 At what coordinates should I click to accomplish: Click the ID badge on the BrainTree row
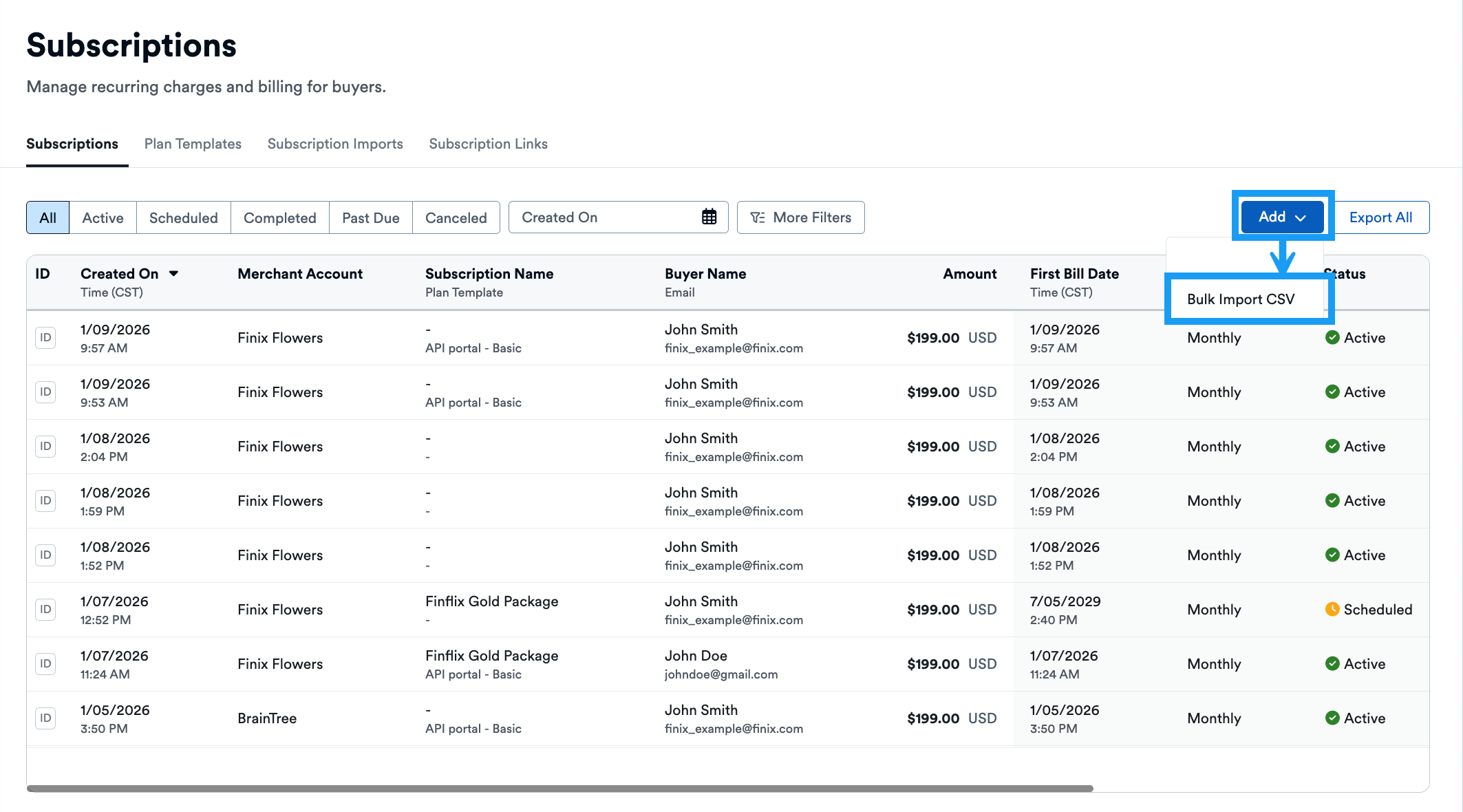45,718
